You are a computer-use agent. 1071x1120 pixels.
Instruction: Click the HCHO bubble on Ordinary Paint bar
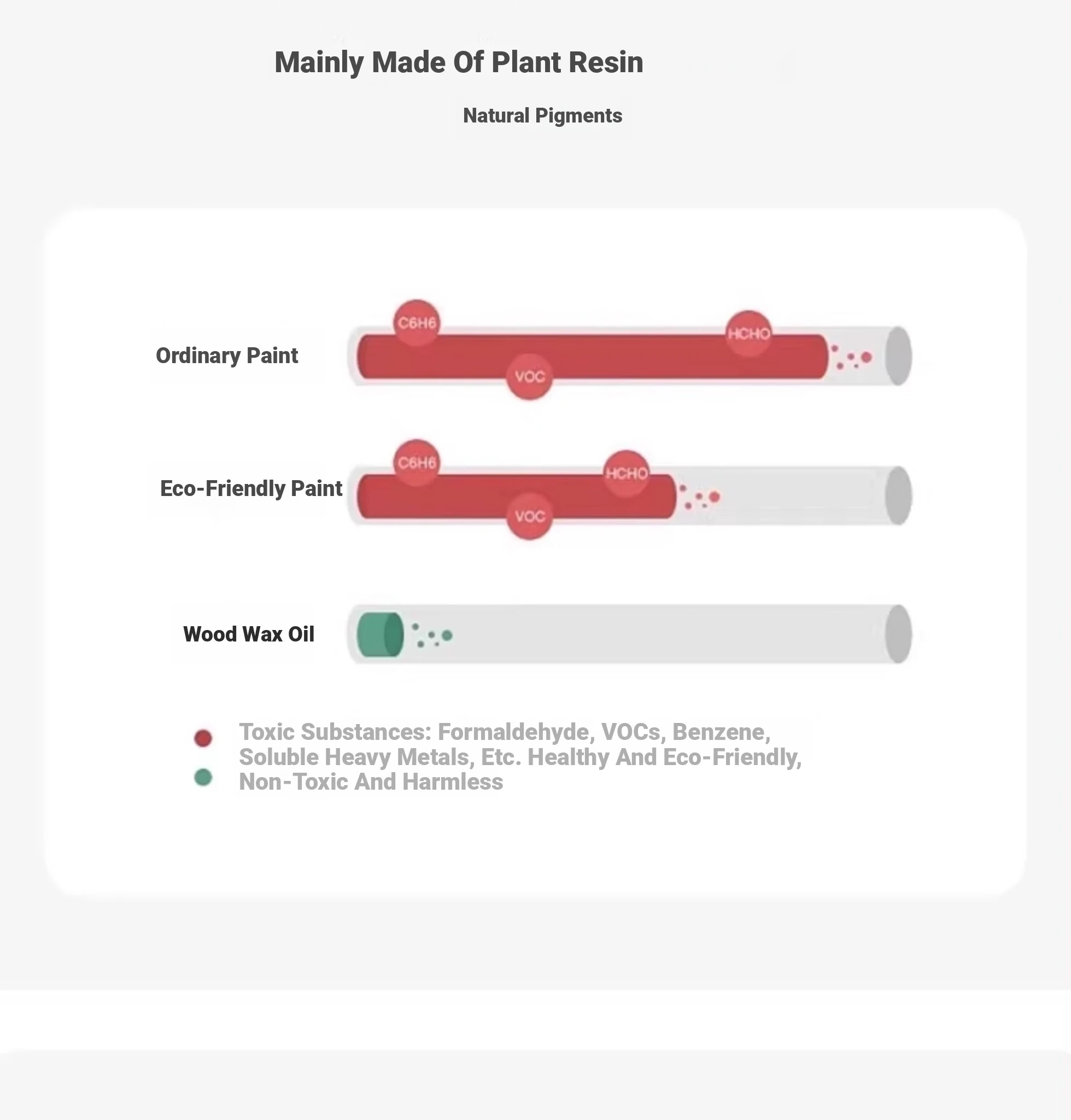(748, 334)
